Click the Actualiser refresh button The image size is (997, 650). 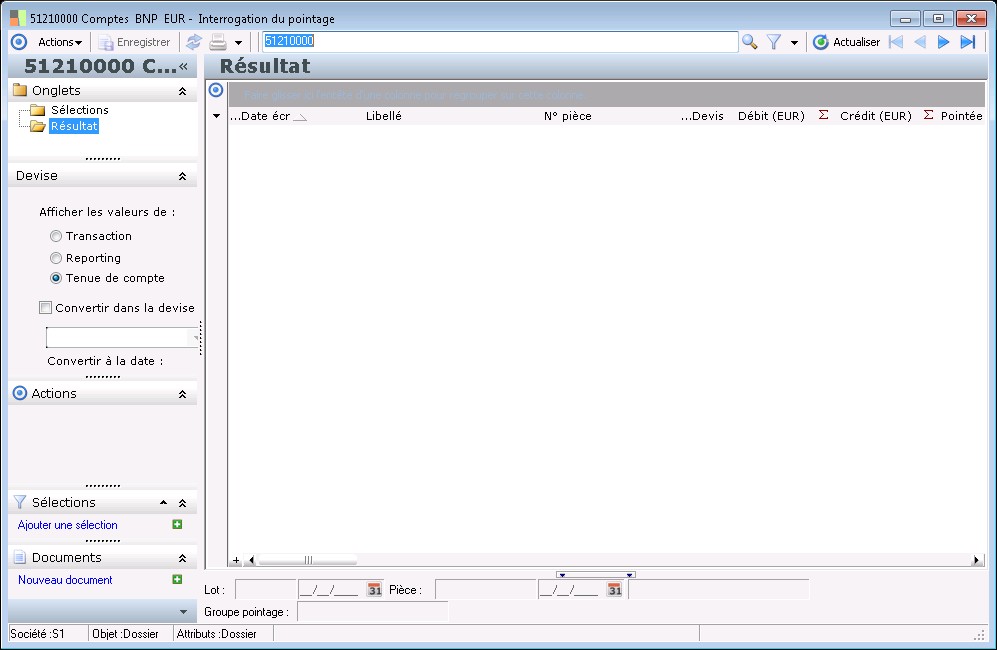click(x=846, y=42)
